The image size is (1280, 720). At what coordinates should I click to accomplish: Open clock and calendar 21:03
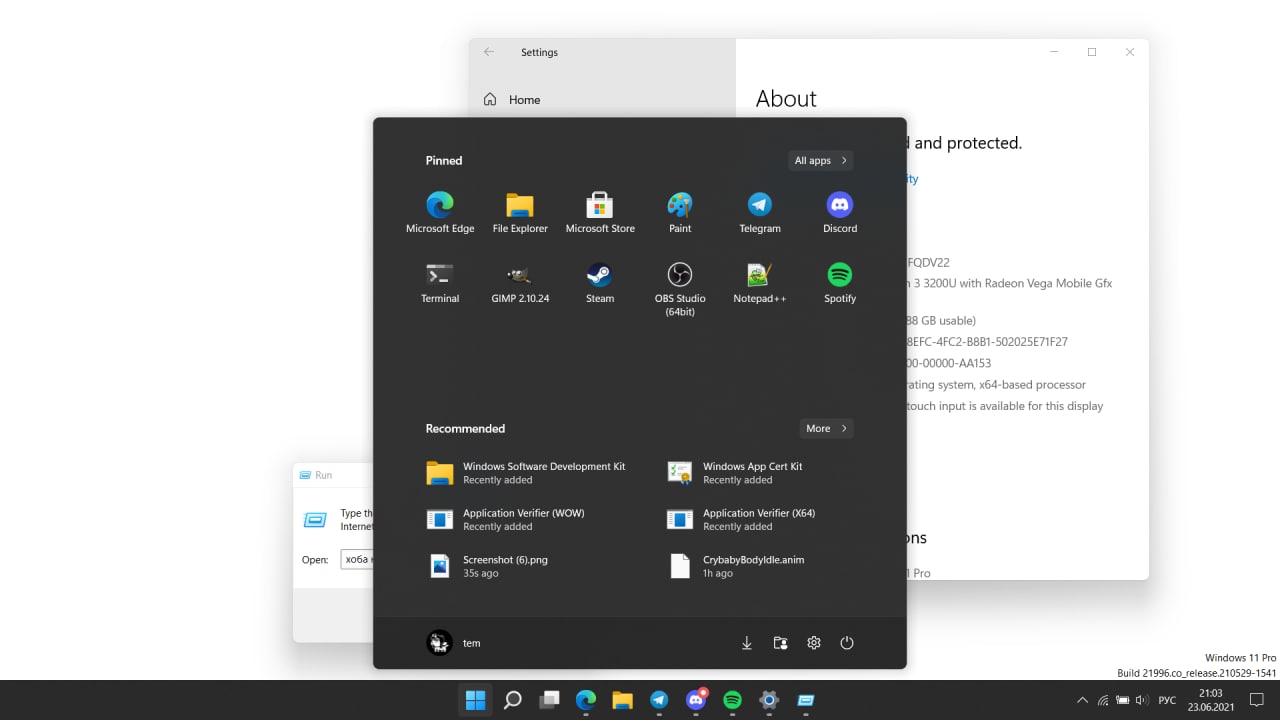tap(1210, 700)
